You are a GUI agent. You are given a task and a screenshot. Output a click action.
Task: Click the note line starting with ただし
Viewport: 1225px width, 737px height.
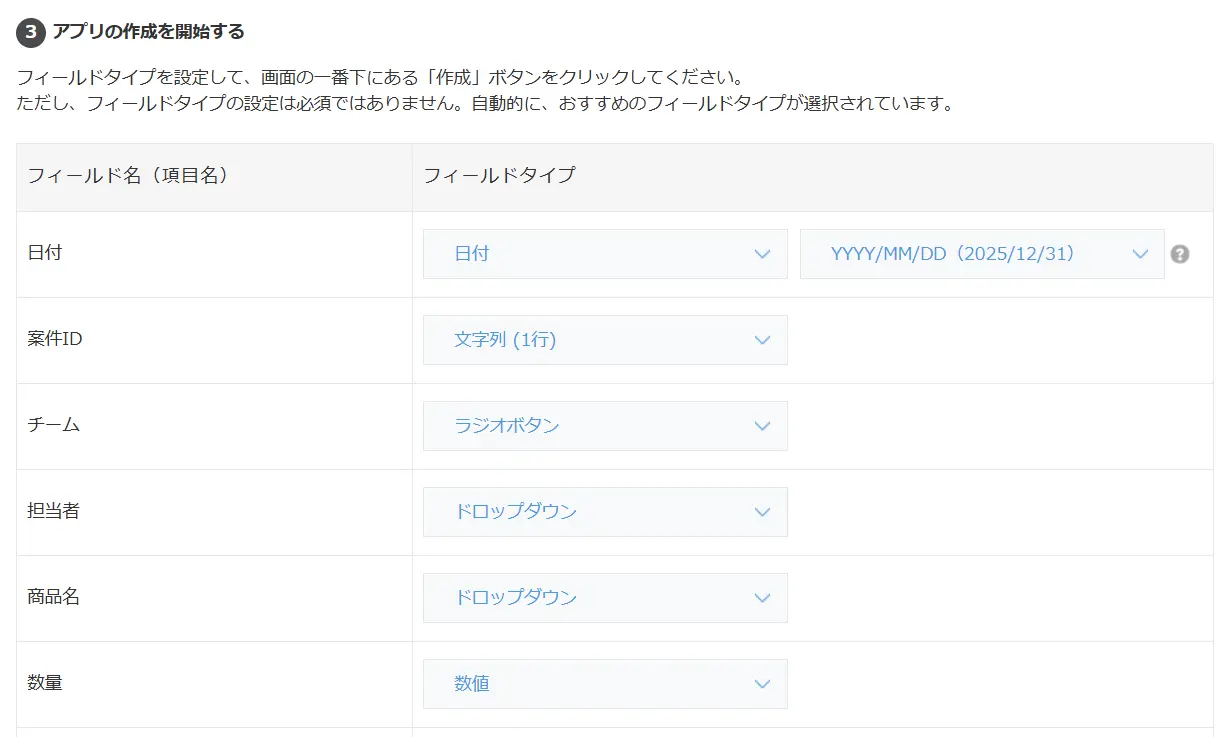[x=485, y=103]
